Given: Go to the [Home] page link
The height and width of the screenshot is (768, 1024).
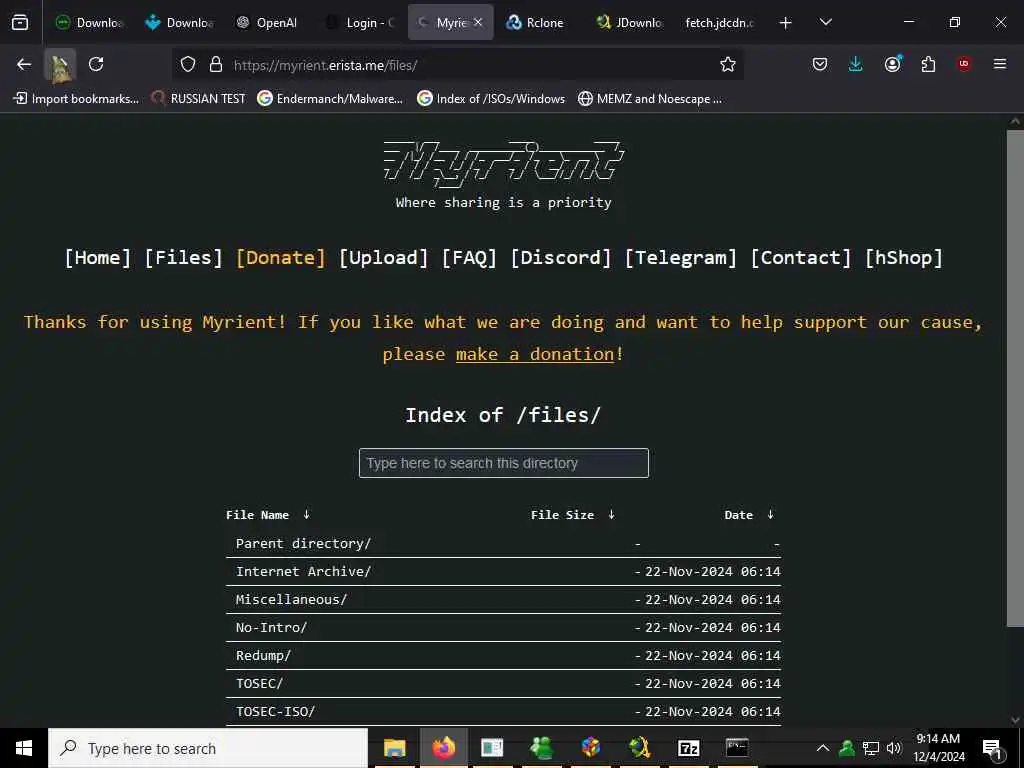Looking at the screenshot, I should pos(97,257).
